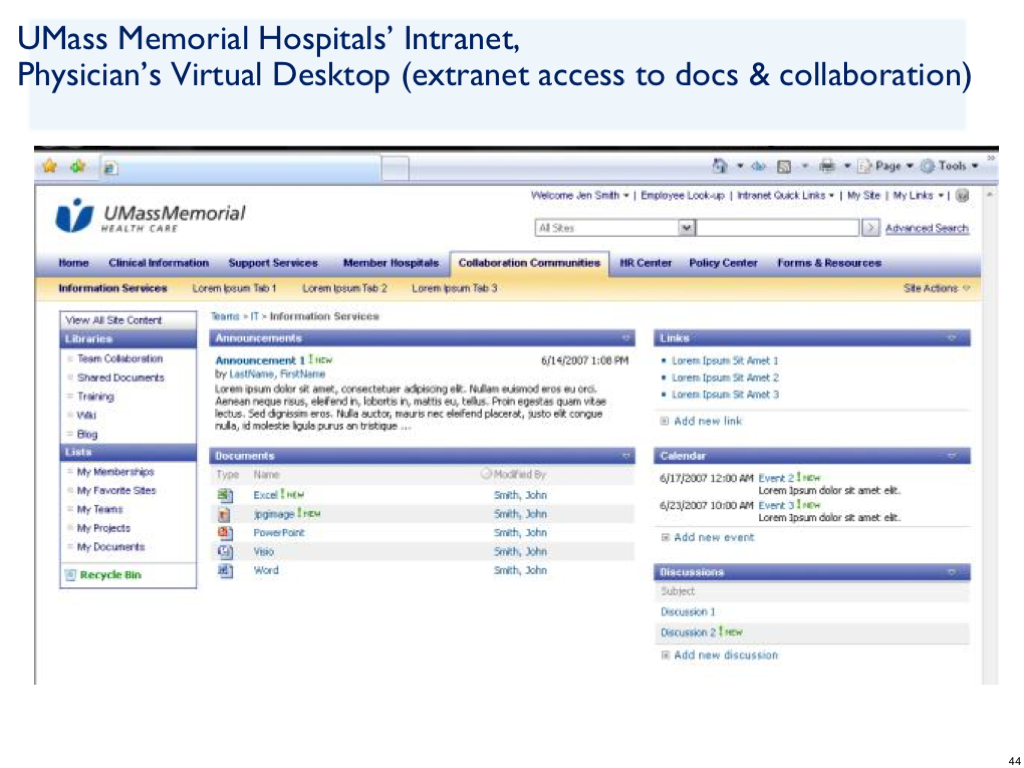Click the UMass Memorial Health Care logo
Viewport: 1024px width, 768px height.
click(x=150, y=216)
